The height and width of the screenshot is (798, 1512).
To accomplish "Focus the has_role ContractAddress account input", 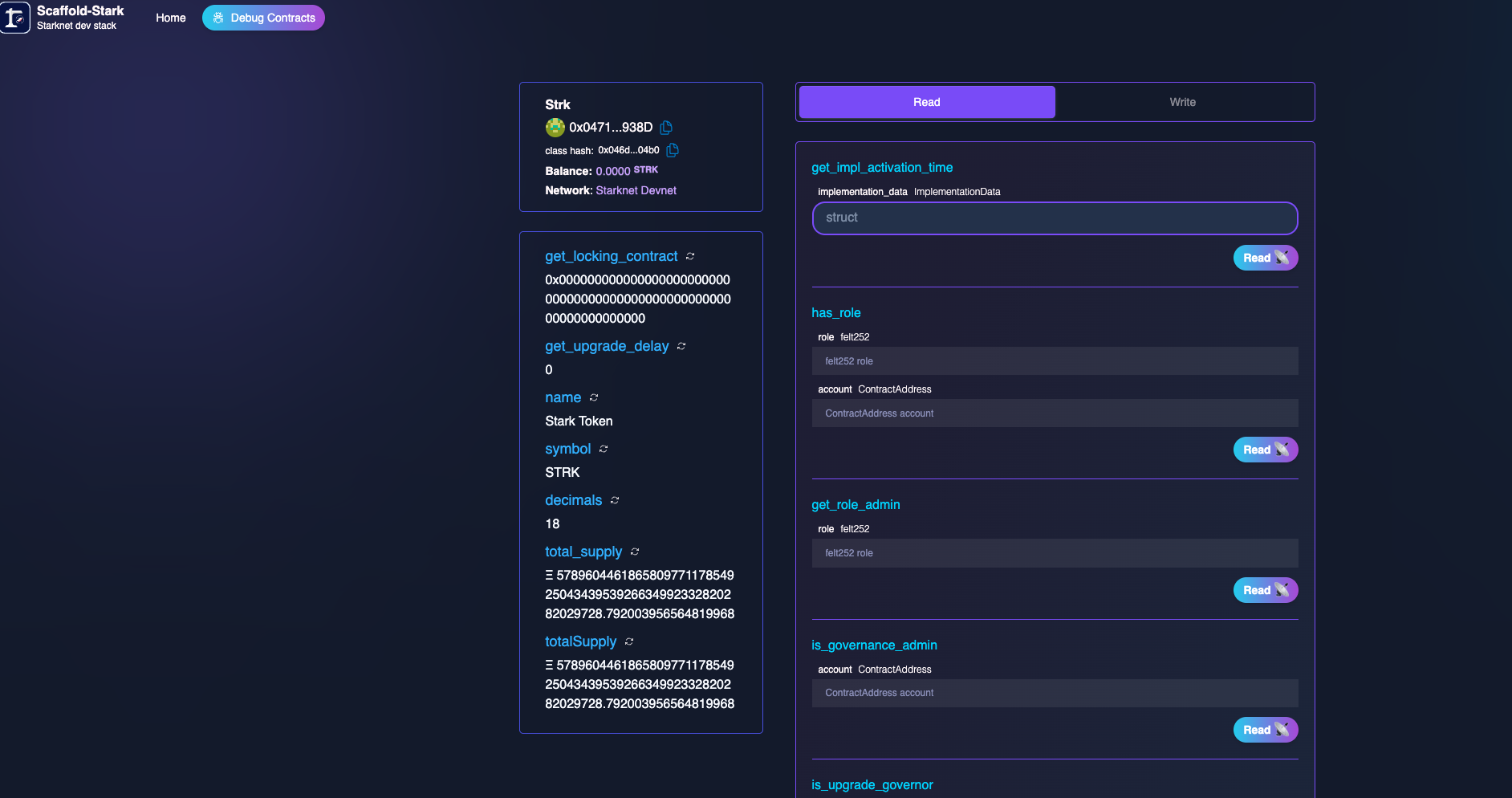I will pos(1055,413).
